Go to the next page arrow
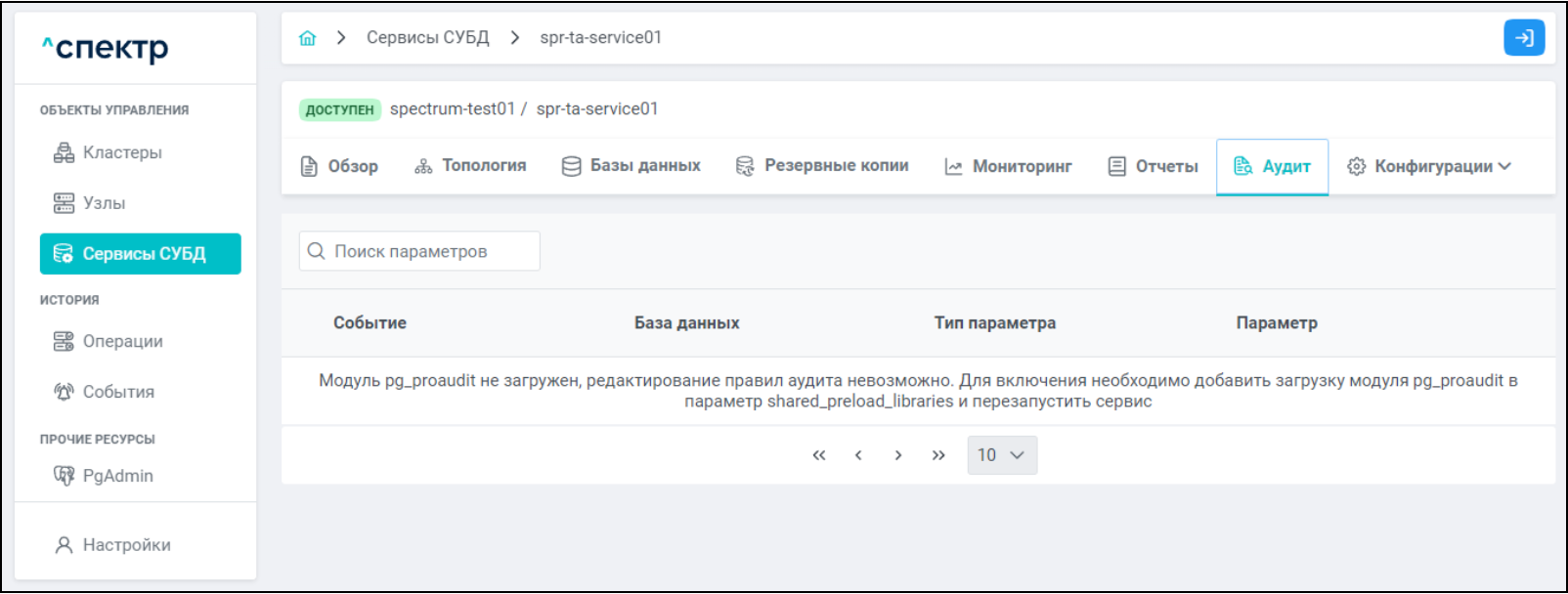 [x=897, y=455]
